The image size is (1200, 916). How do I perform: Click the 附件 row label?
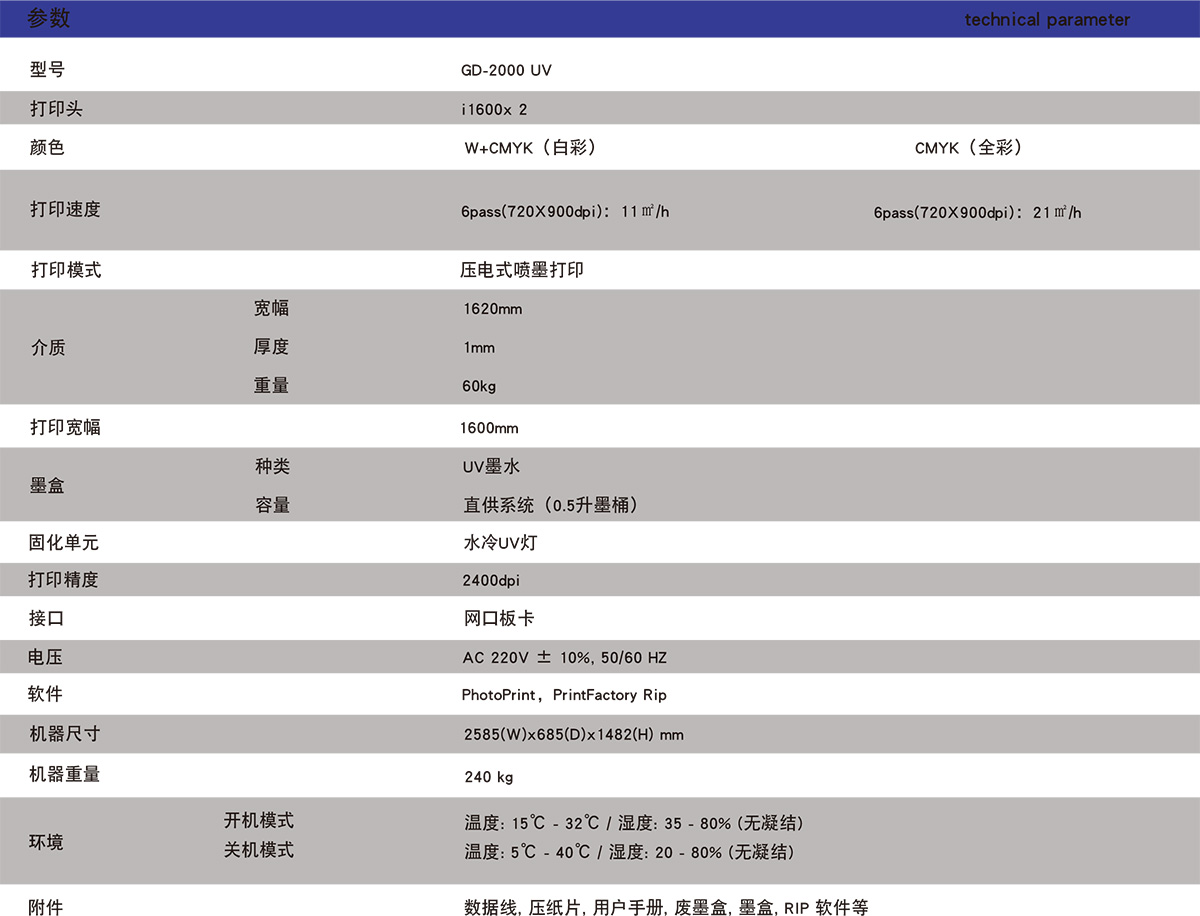click(x=46, y=908)
